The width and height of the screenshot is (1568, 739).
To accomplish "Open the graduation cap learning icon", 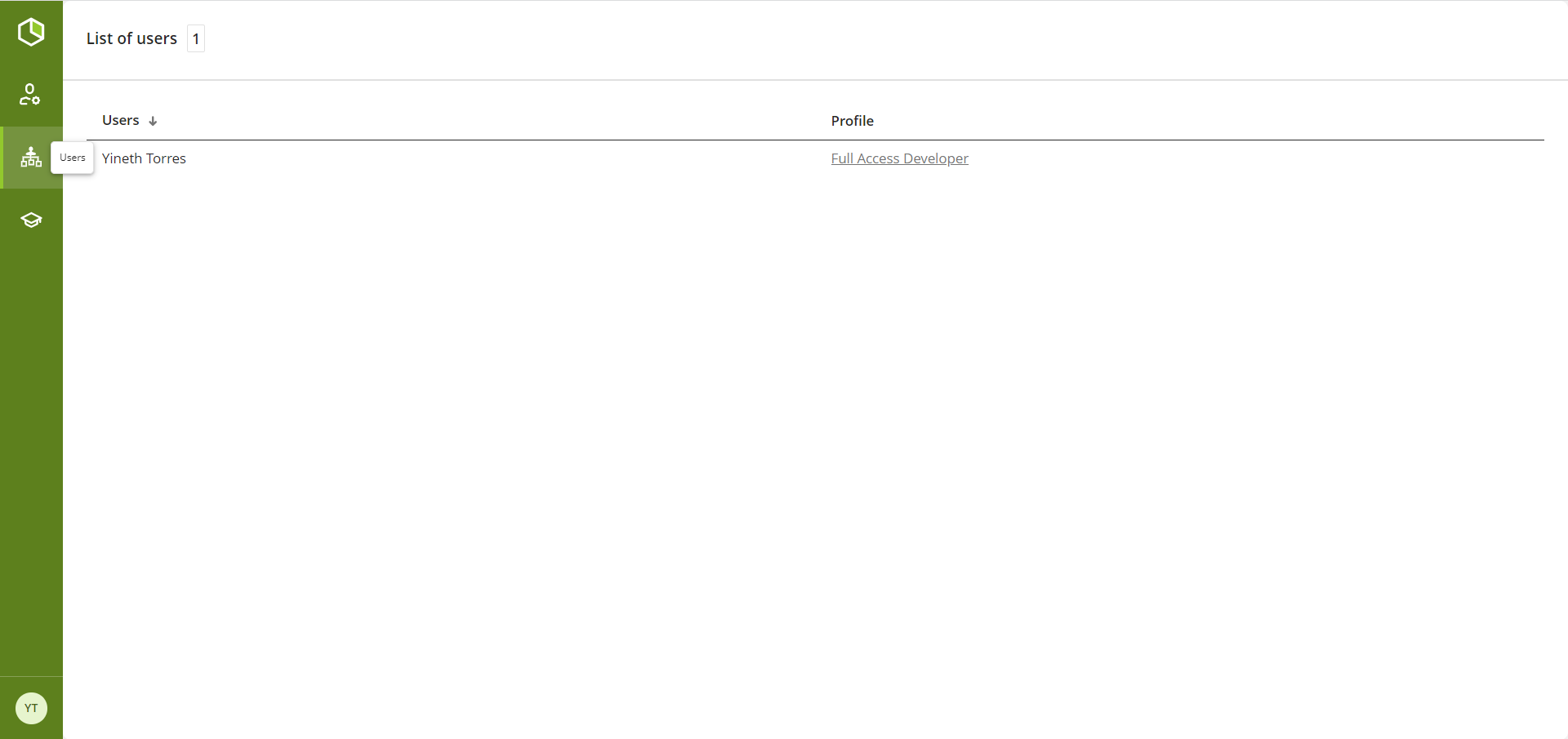I will (31, 220).
